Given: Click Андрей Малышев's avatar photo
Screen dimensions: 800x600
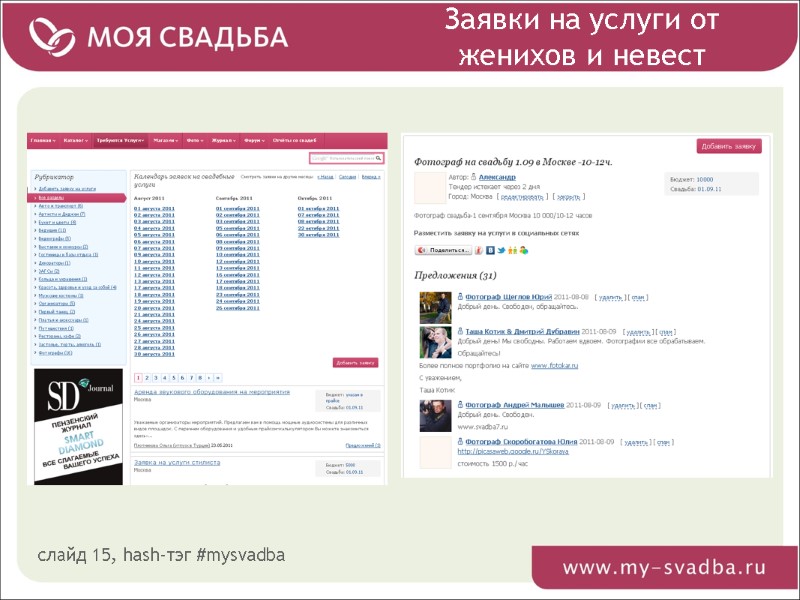Looking at the screenshot, I should tap(435, 416).
